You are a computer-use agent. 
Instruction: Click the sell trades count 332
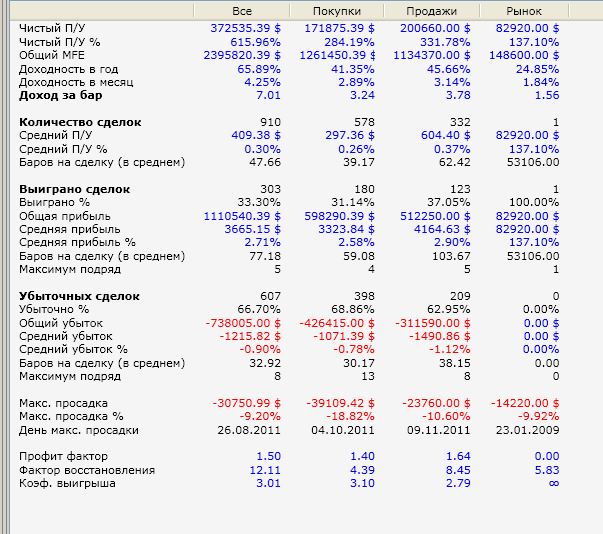[x=460, y=122]
